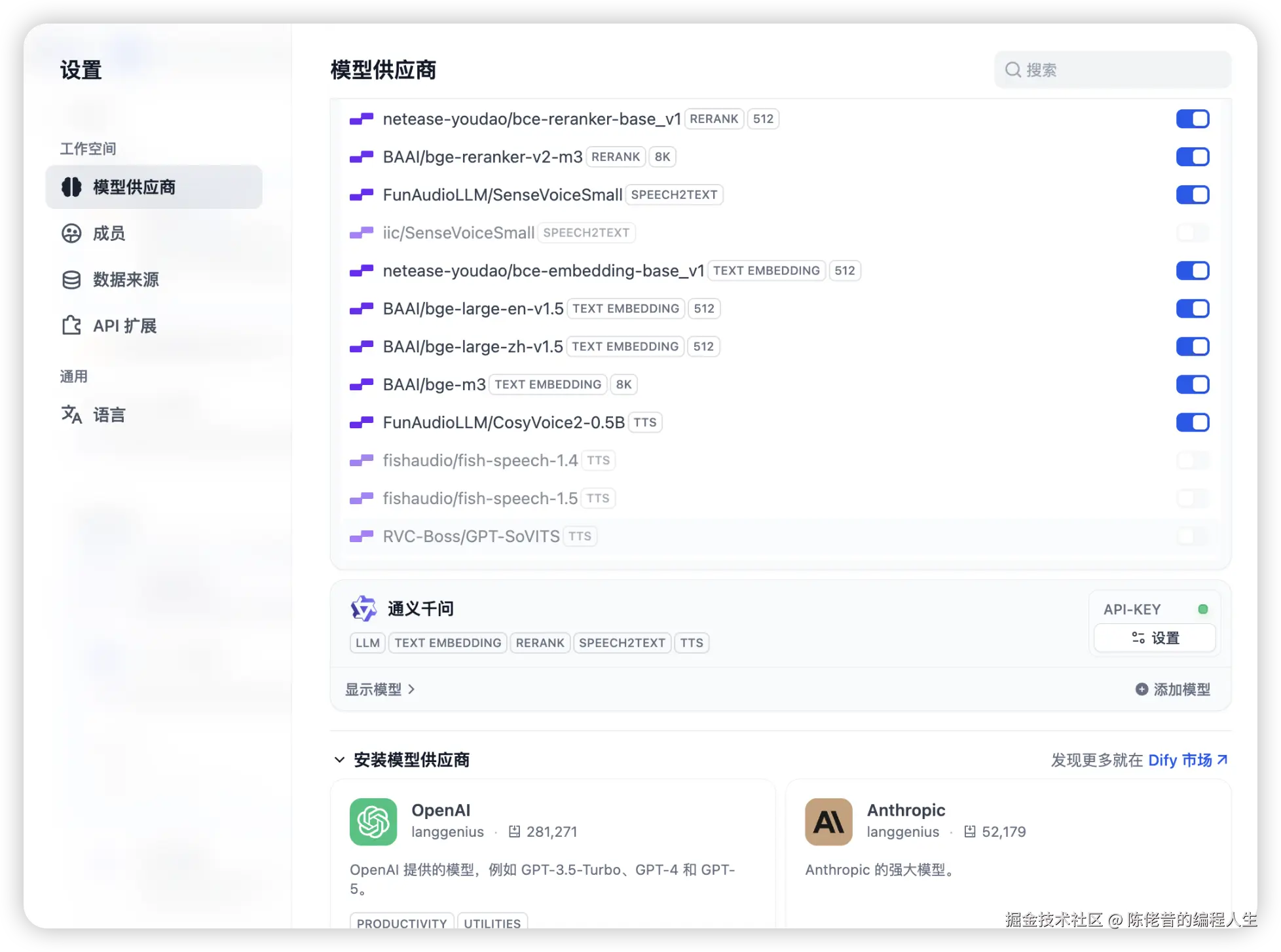1281x952 pixels.
Task: Go to 成员 settings
Action: coord(154,234)
